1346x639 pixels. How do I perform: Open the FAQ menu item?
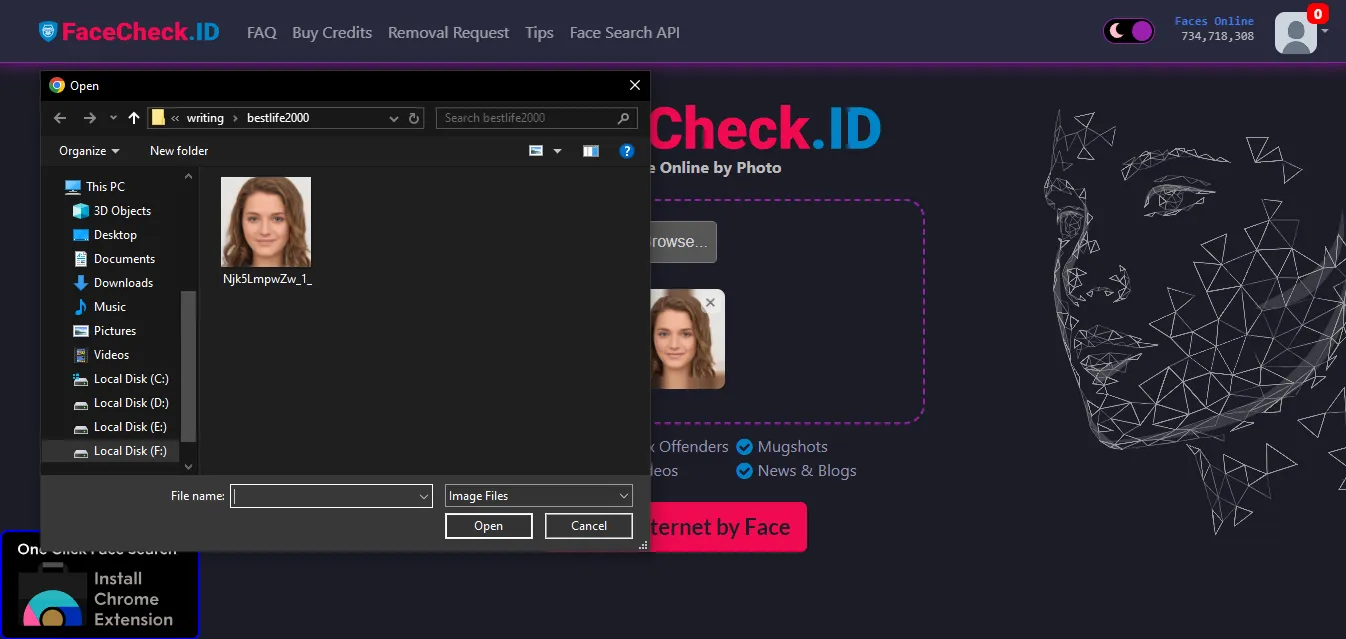pos(261,33)
